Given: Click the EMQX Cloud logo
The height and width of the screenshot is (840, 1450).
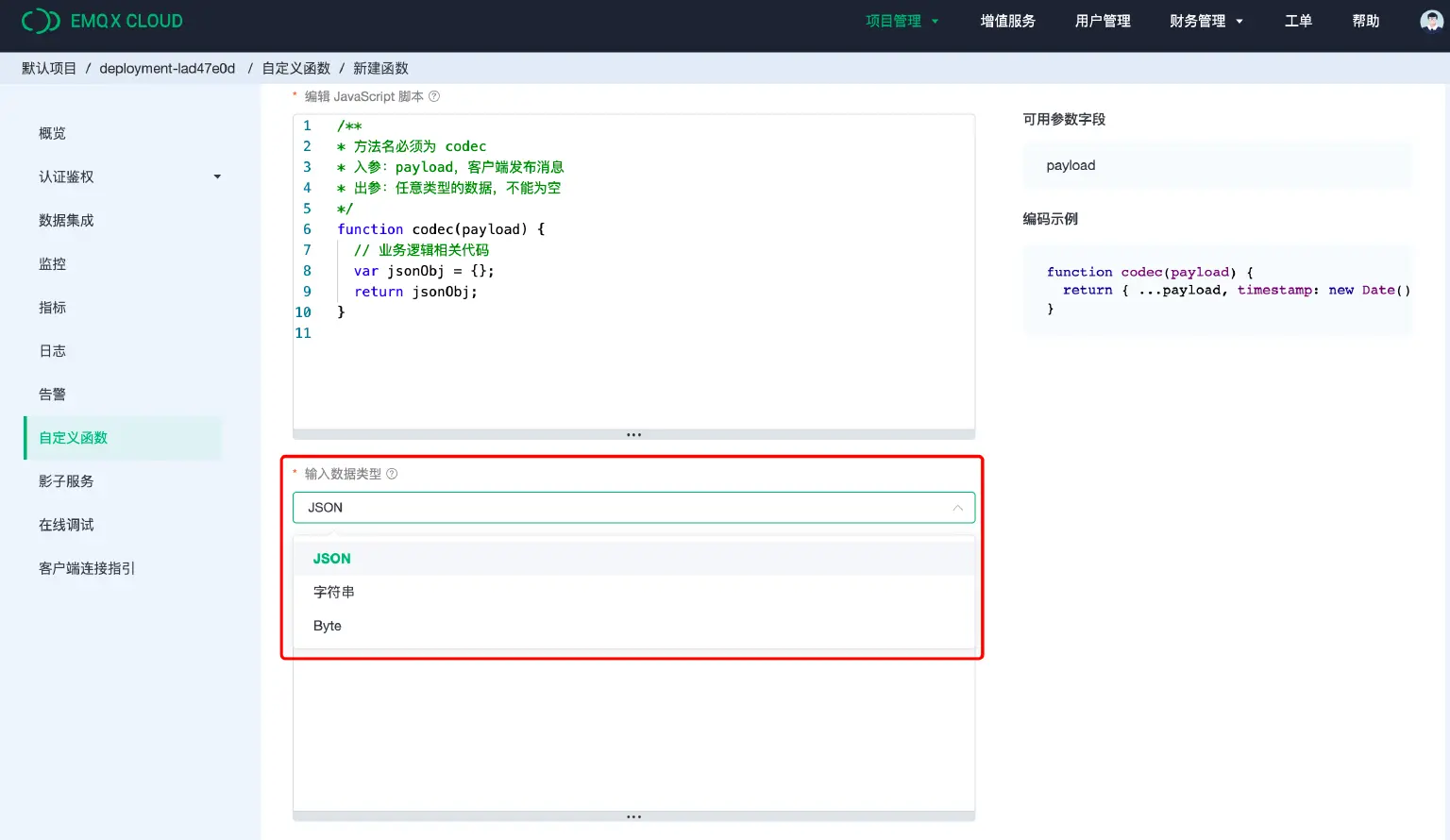Looking at the screenshot, I should [x=102, y=20].
